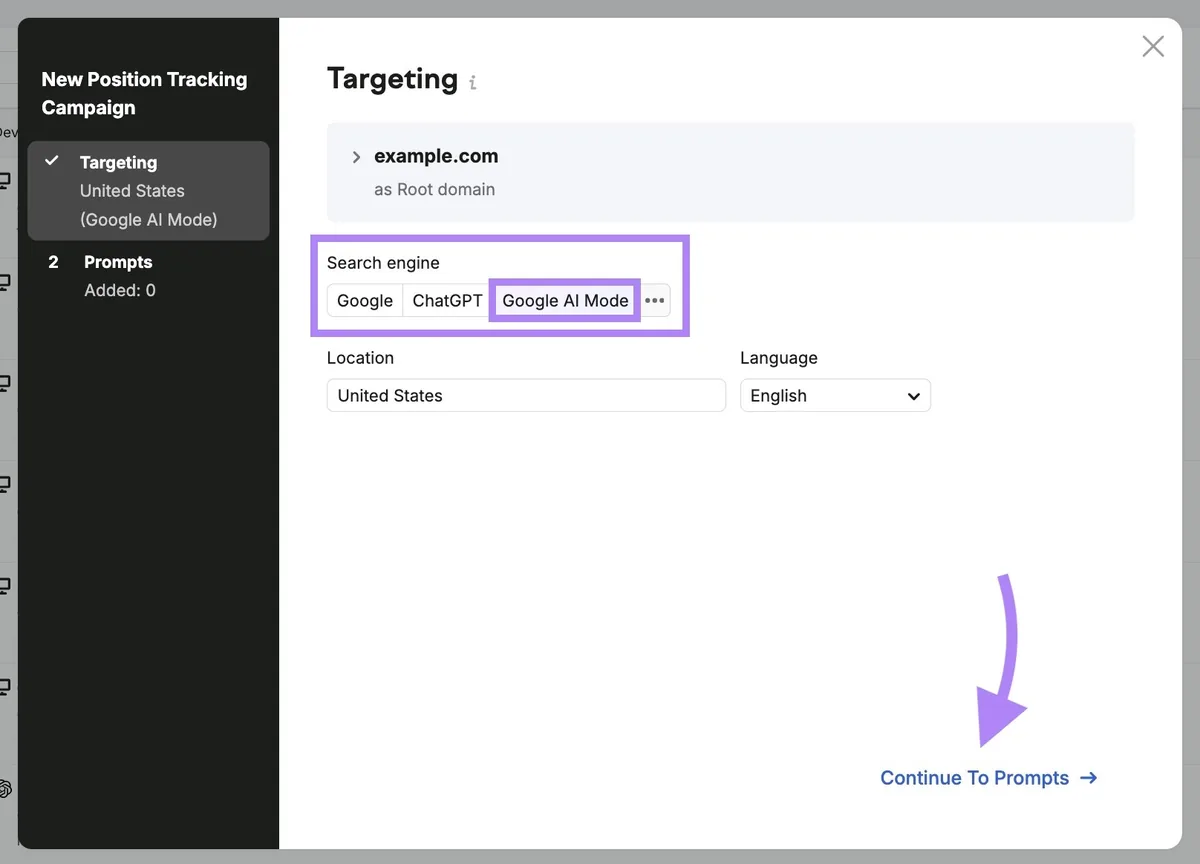
Task: Select Google AI Mode search engine
Action: click(565, 300)
